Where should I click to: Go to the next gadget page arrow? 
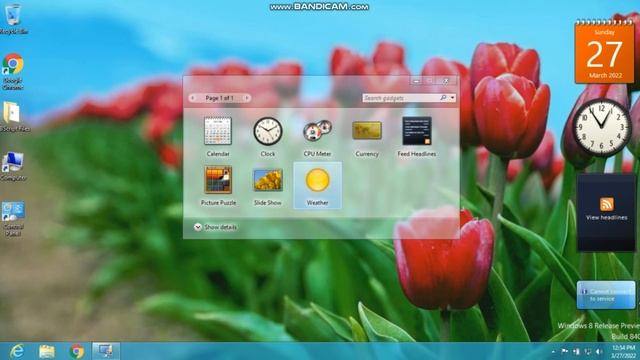coord(247,98)
